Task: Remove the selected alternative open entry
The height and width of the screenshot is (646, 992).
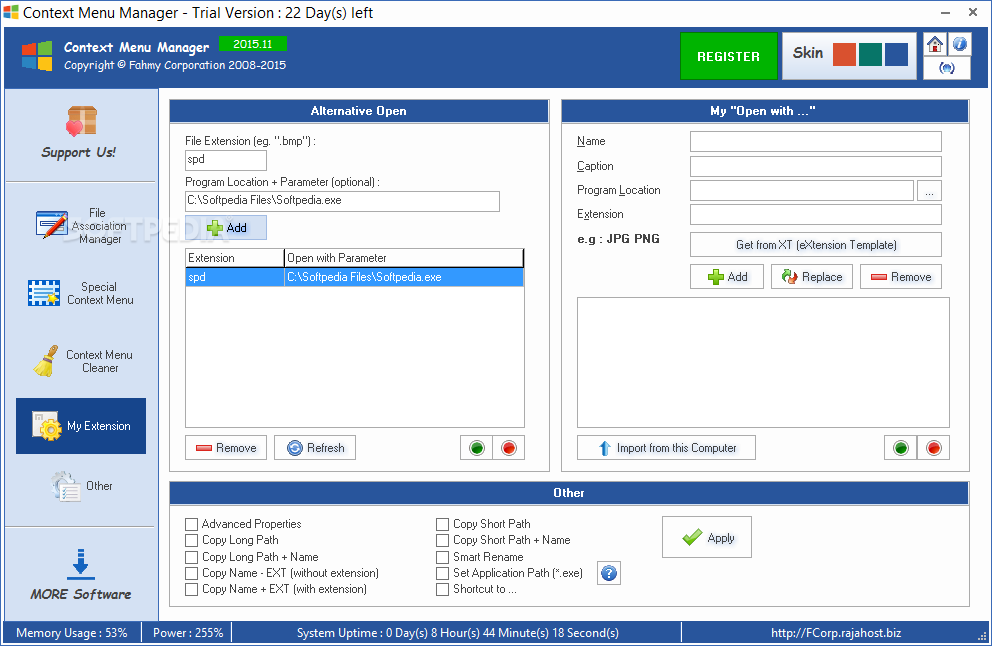Action: 226,448
